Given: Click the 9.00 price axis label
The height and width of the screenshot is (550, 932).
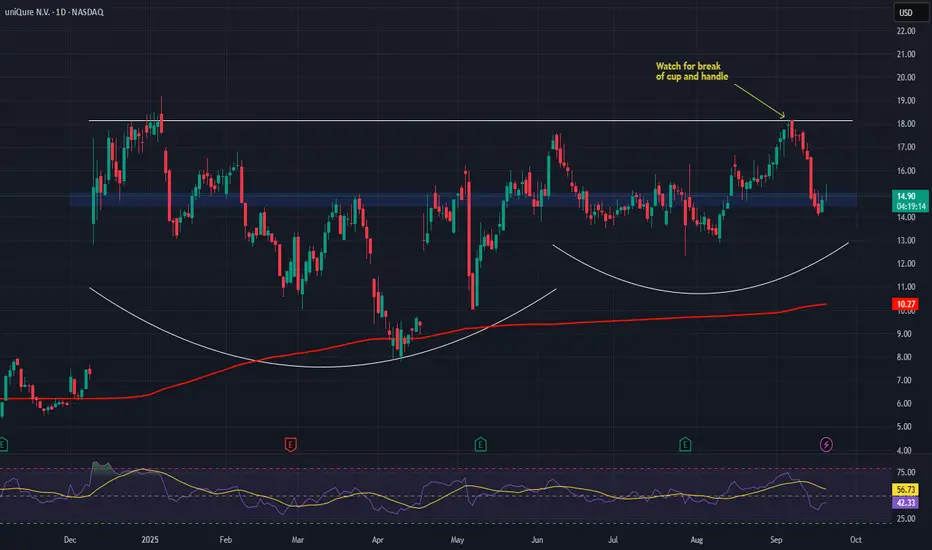Looking at the screenshot, I should click(x=904, y=334).
